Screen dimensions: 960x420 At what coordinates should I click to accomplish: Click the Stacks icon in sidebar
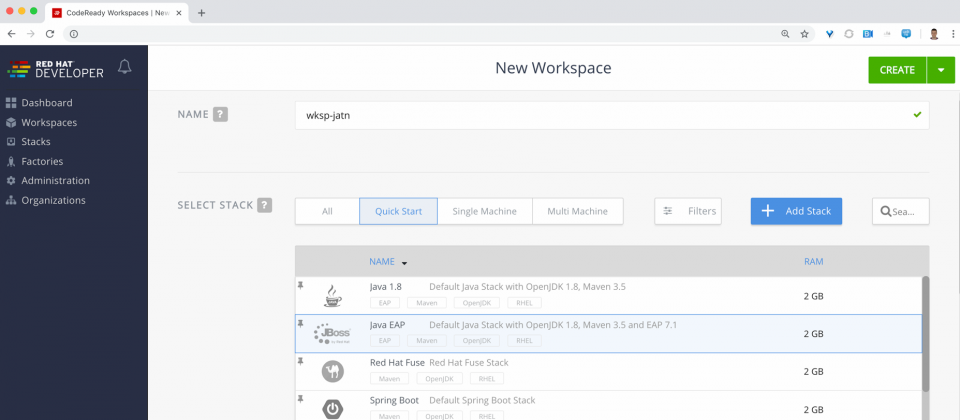pos(11,141)
